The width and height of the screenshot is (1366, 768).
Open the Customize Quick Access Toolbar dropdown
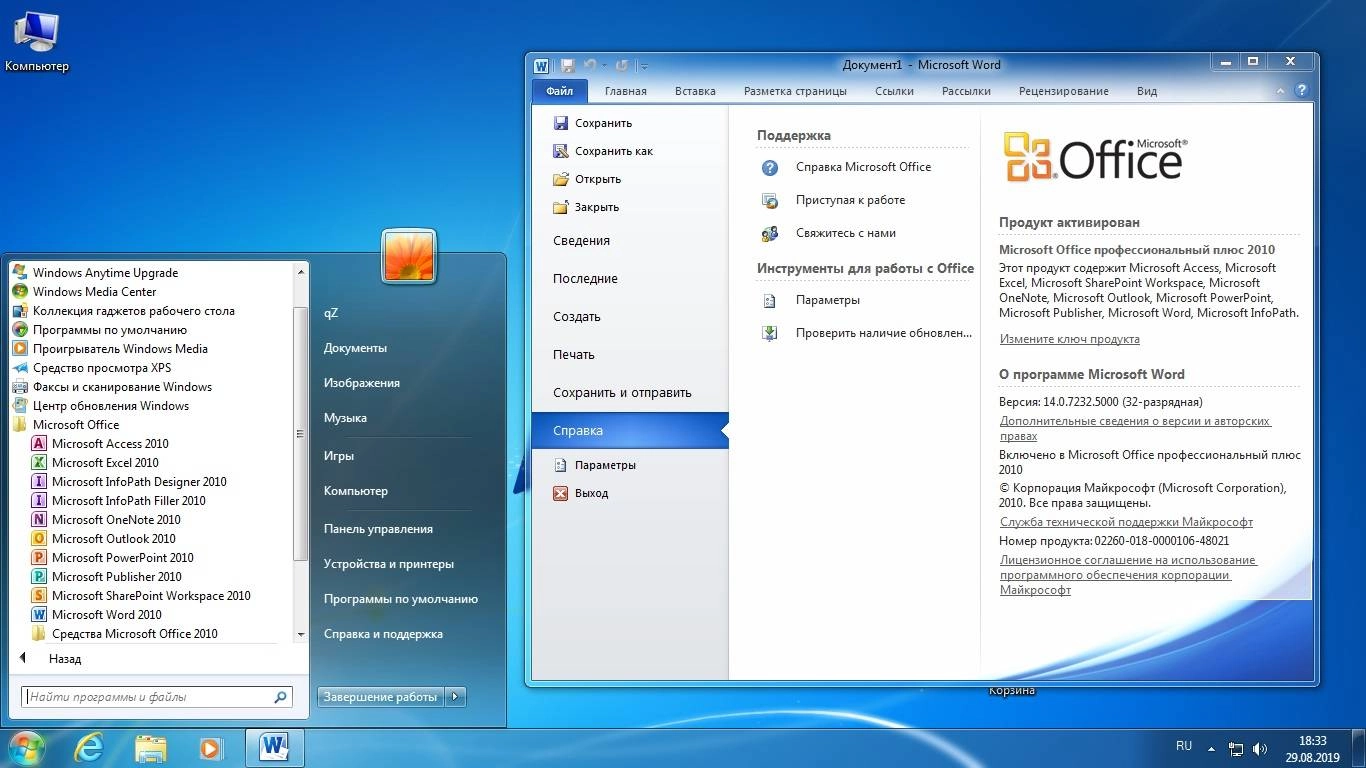[644, 66]
